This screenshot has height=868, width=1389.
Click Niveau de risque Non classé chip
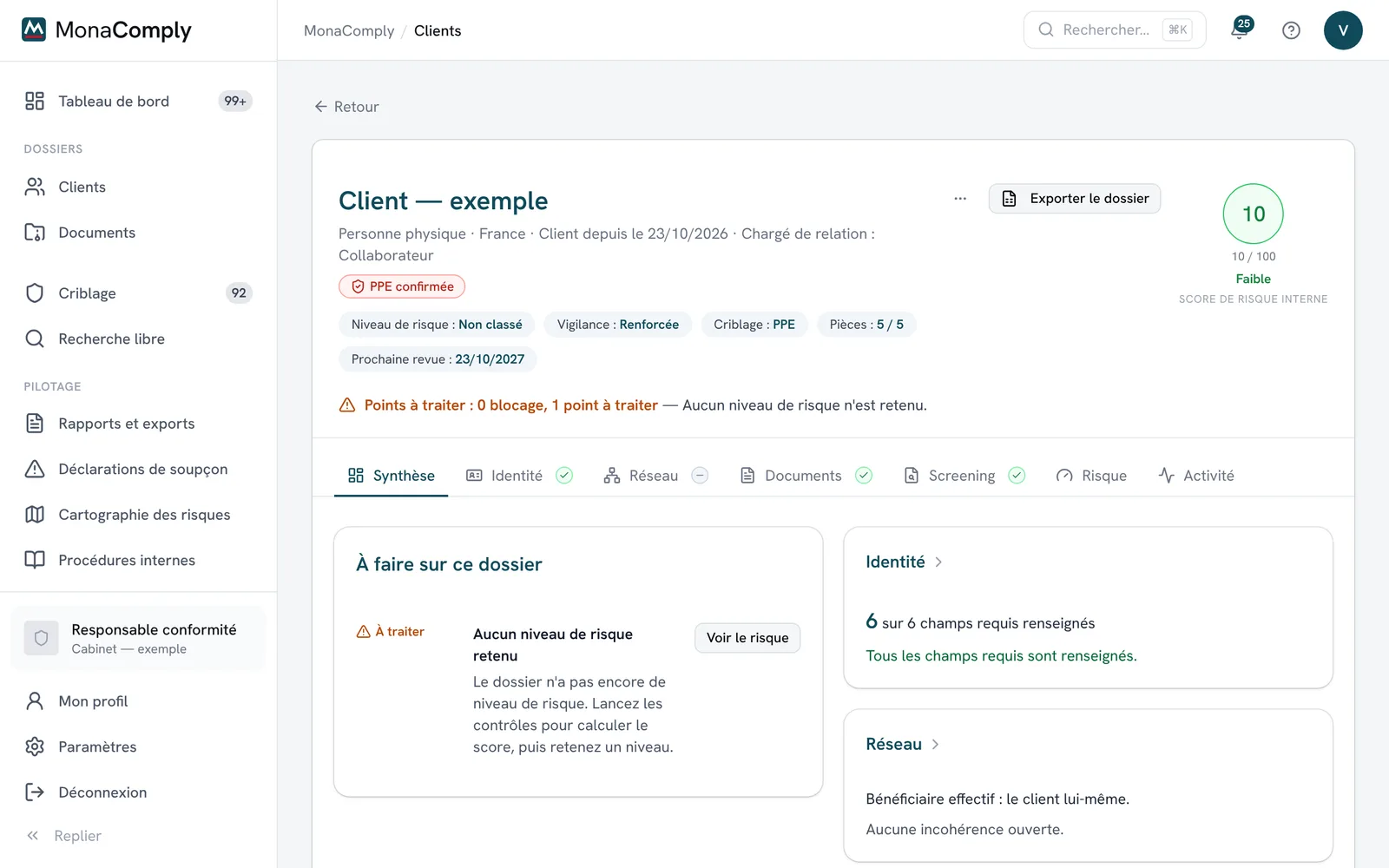click(437, 325)
